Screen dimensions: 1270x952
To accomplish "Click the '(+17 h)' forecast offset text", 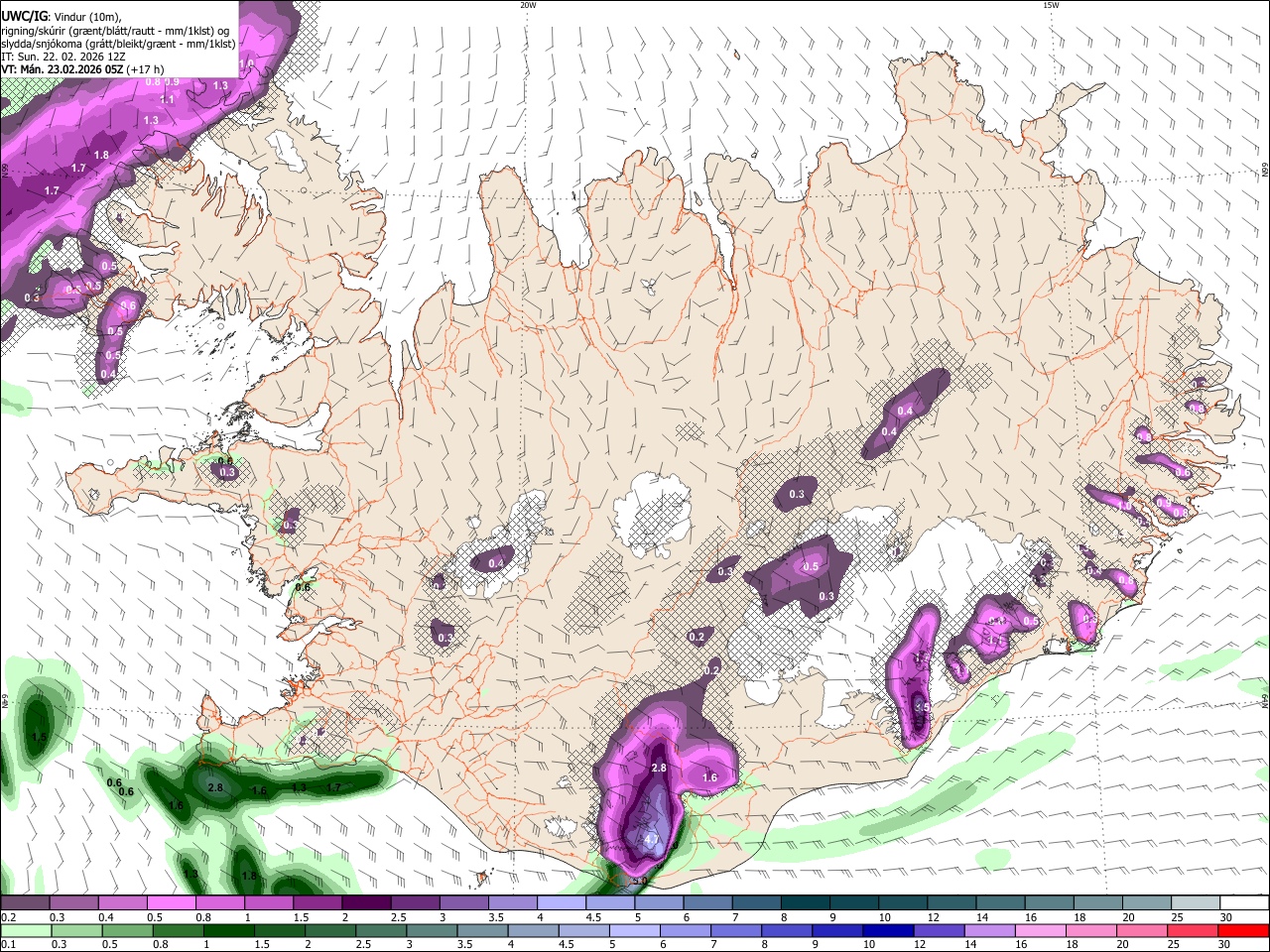I will 144,70.
